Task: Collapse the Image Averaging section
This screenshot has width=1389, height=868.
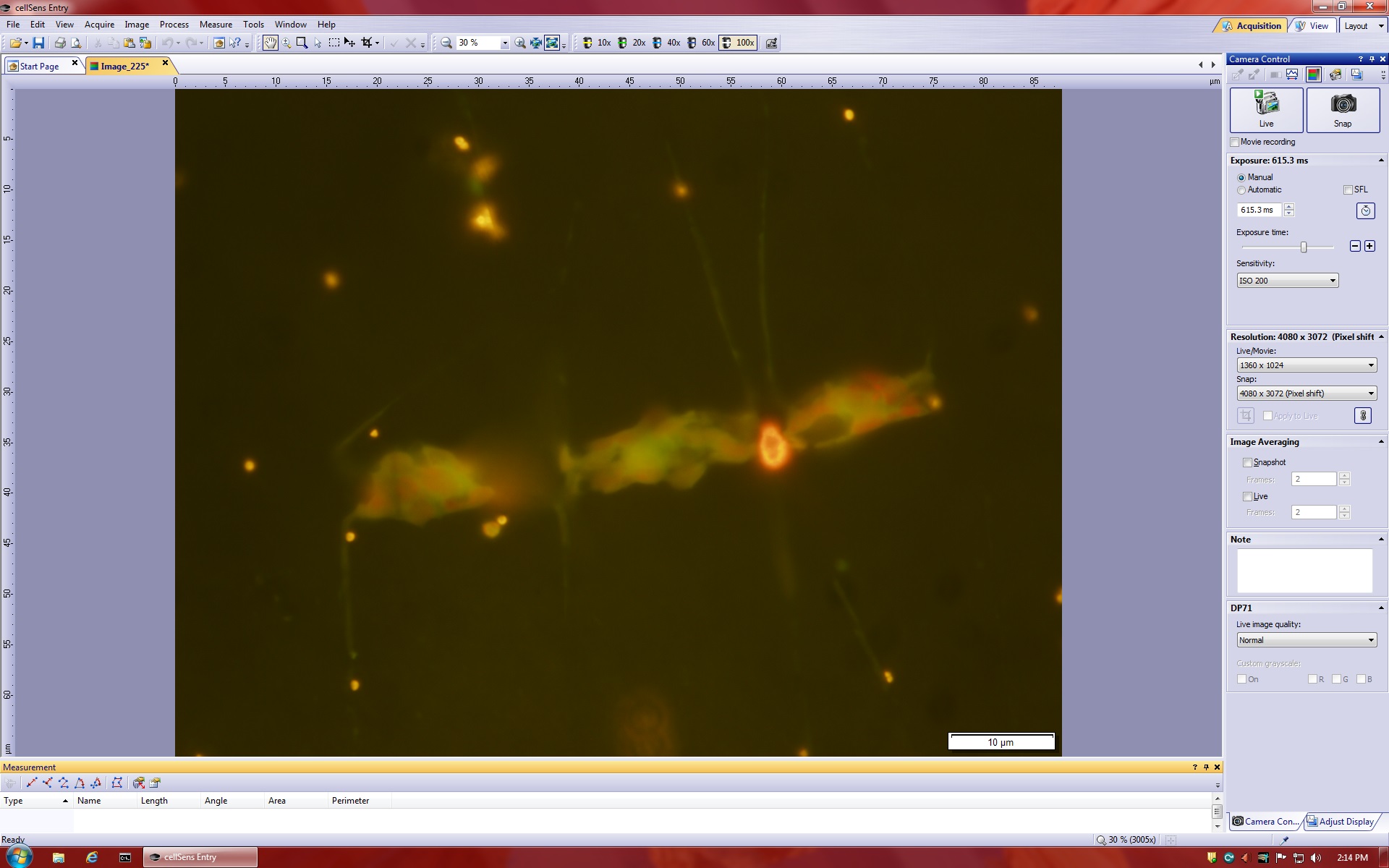Action: coord(1380,442)
